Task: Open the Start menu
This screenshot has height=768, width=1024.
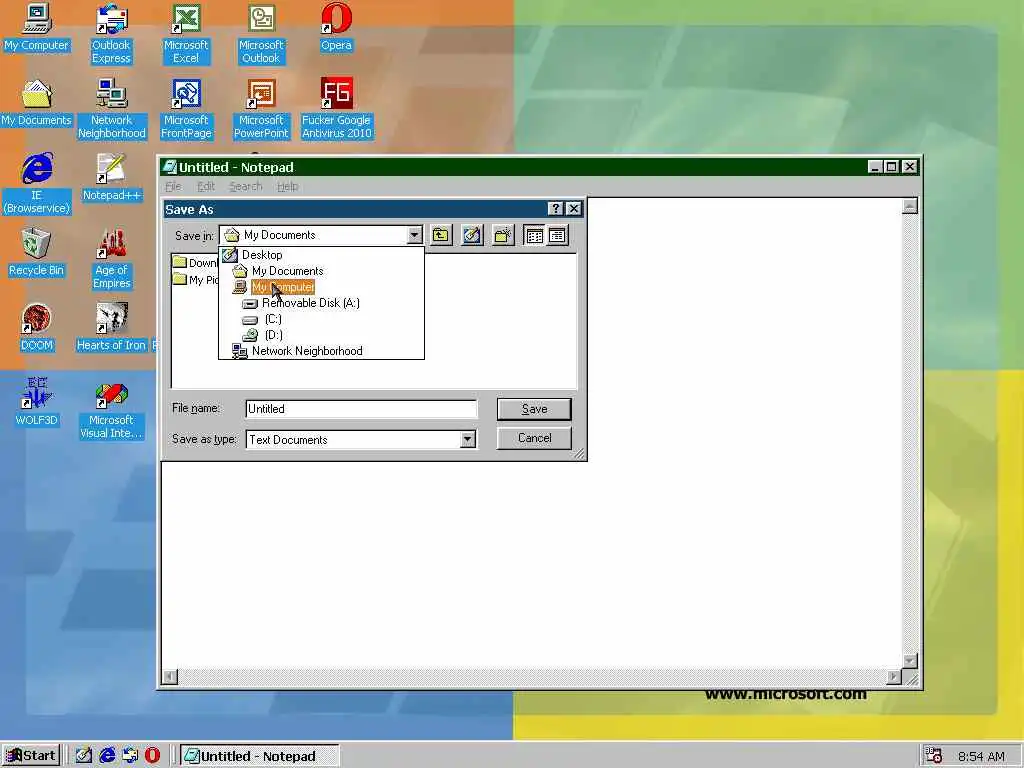Action: coord(31,756)
